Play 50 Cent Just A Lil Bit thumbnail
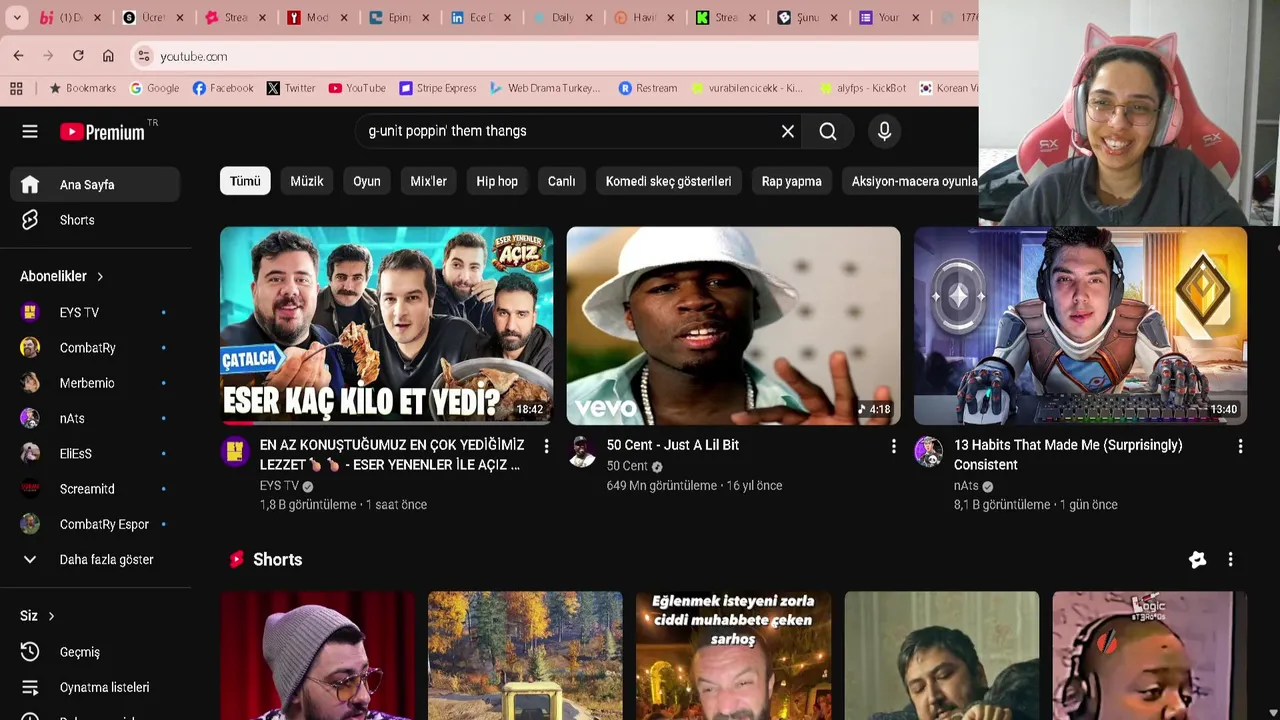This screenshot has height=720, width=1280. (x=733, y=325)
